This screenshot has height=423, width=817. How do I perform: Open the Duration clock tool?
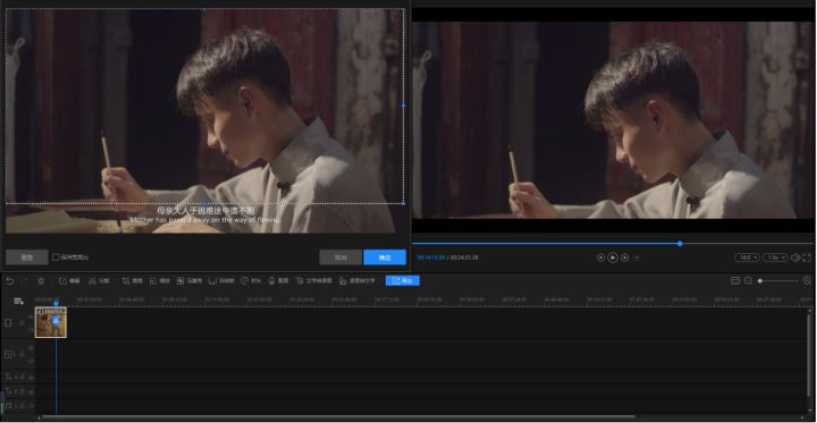click(x=251, y=281)
